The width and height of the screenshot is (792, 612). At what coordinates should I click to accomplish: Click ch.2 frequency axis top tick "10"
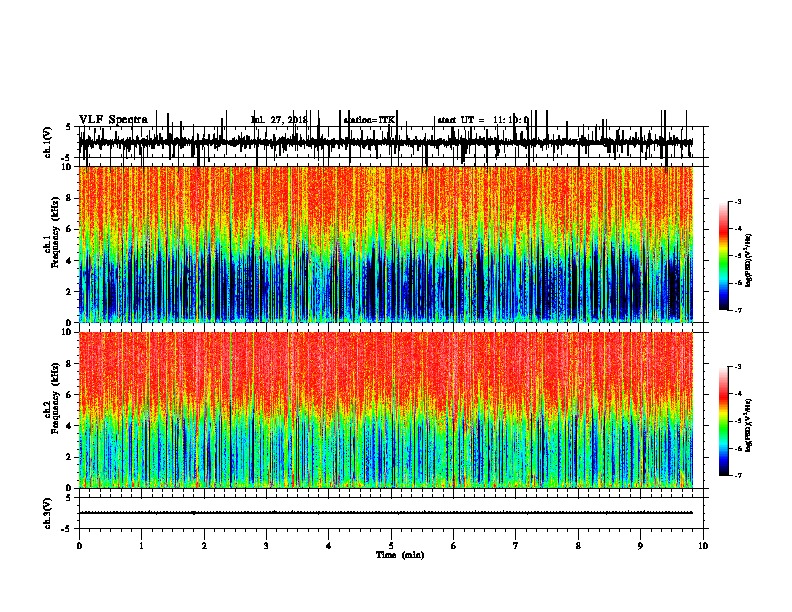point(68,332)
